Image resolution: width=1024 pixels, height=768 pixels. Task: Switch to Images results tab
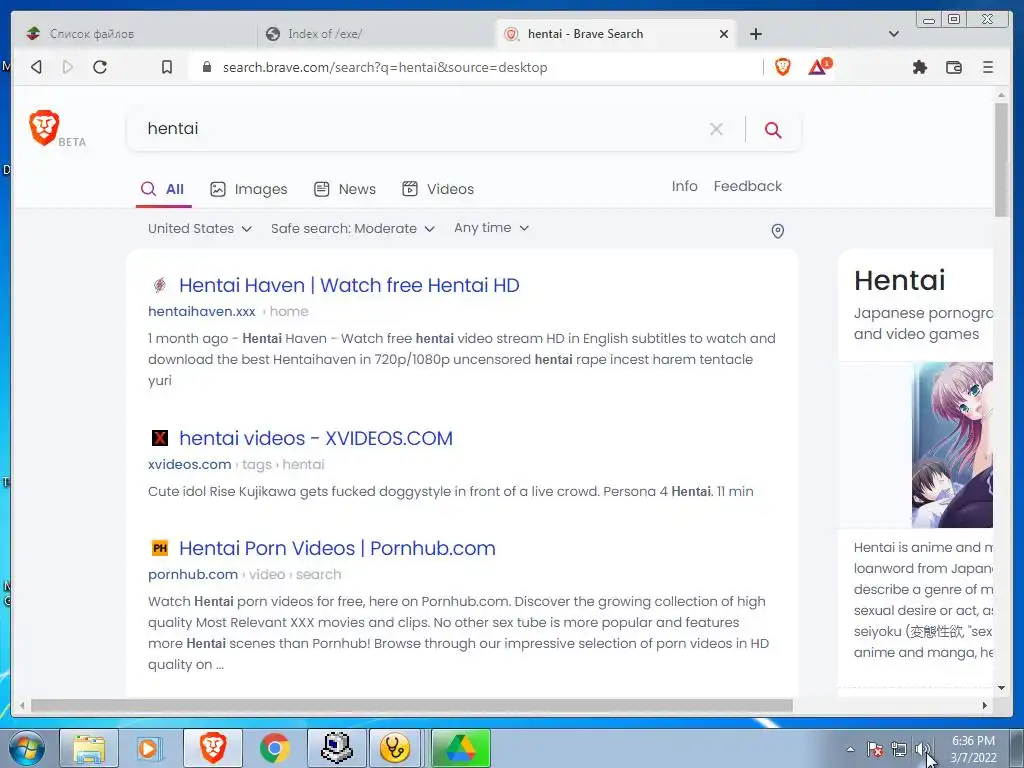pyautogui.click(x=249, y=189)
